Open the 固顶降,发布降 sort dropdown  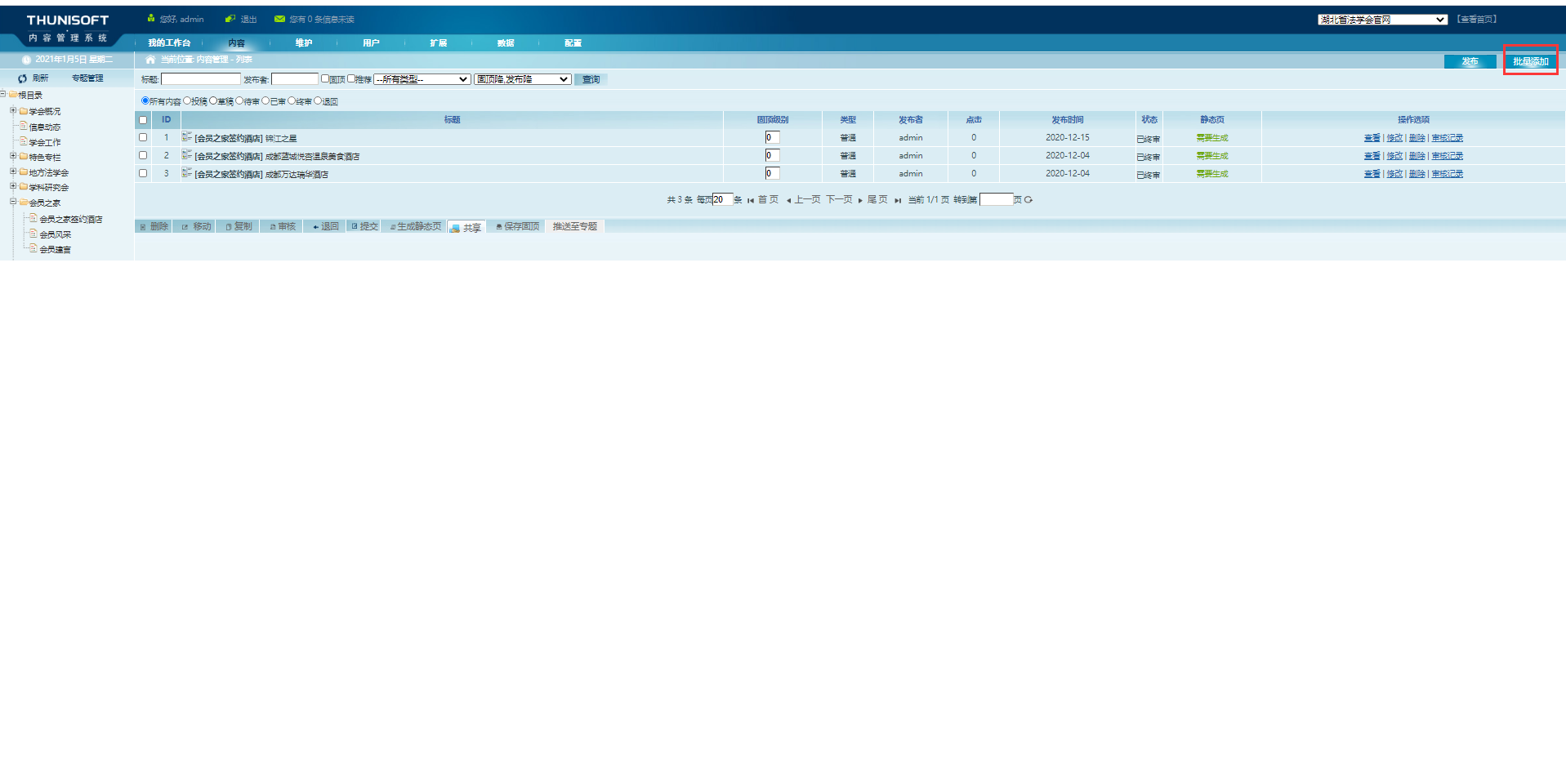[x=523, y=79]
